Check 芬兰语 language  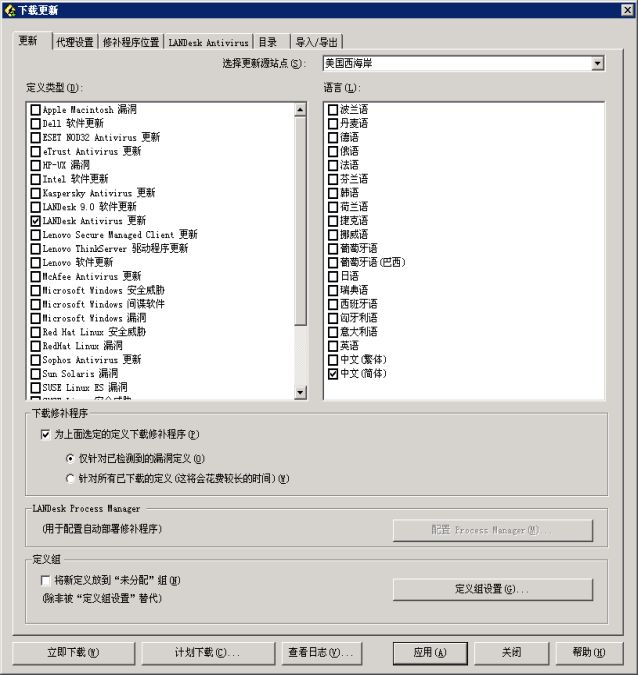click(333, 179)
